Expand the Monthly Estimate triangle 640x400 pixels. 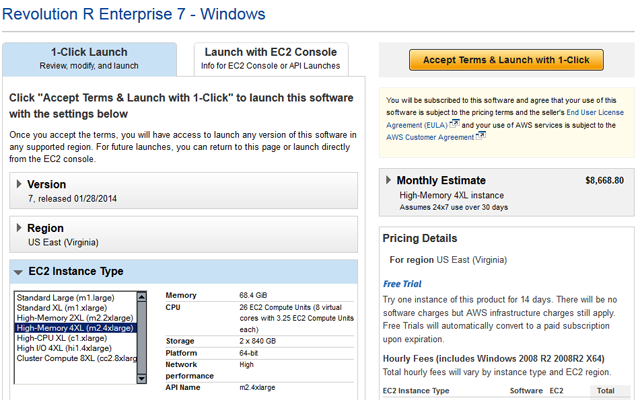tap(388, 180)
